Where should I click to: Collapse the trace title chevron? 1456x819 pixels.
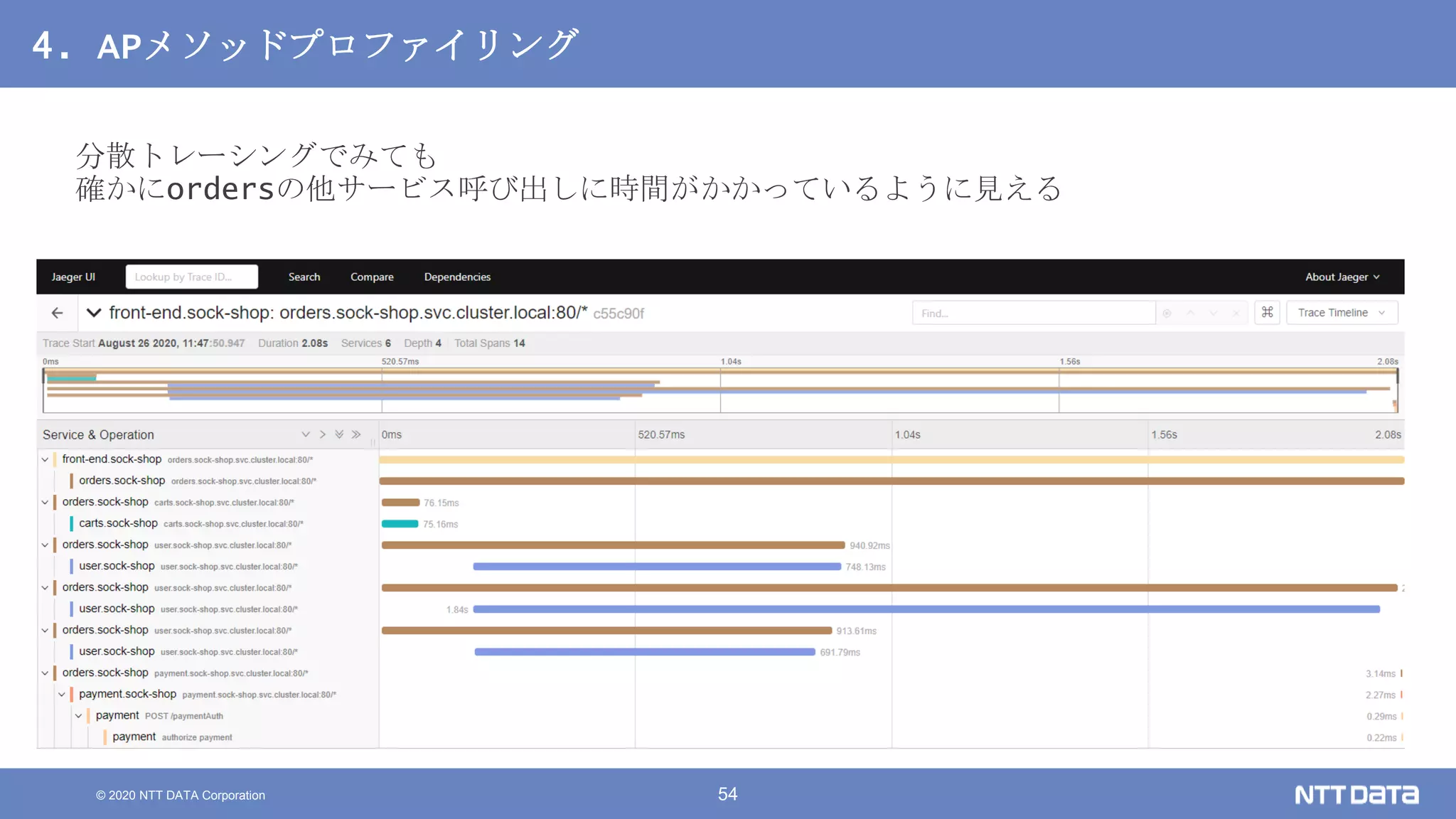point(93,313)
